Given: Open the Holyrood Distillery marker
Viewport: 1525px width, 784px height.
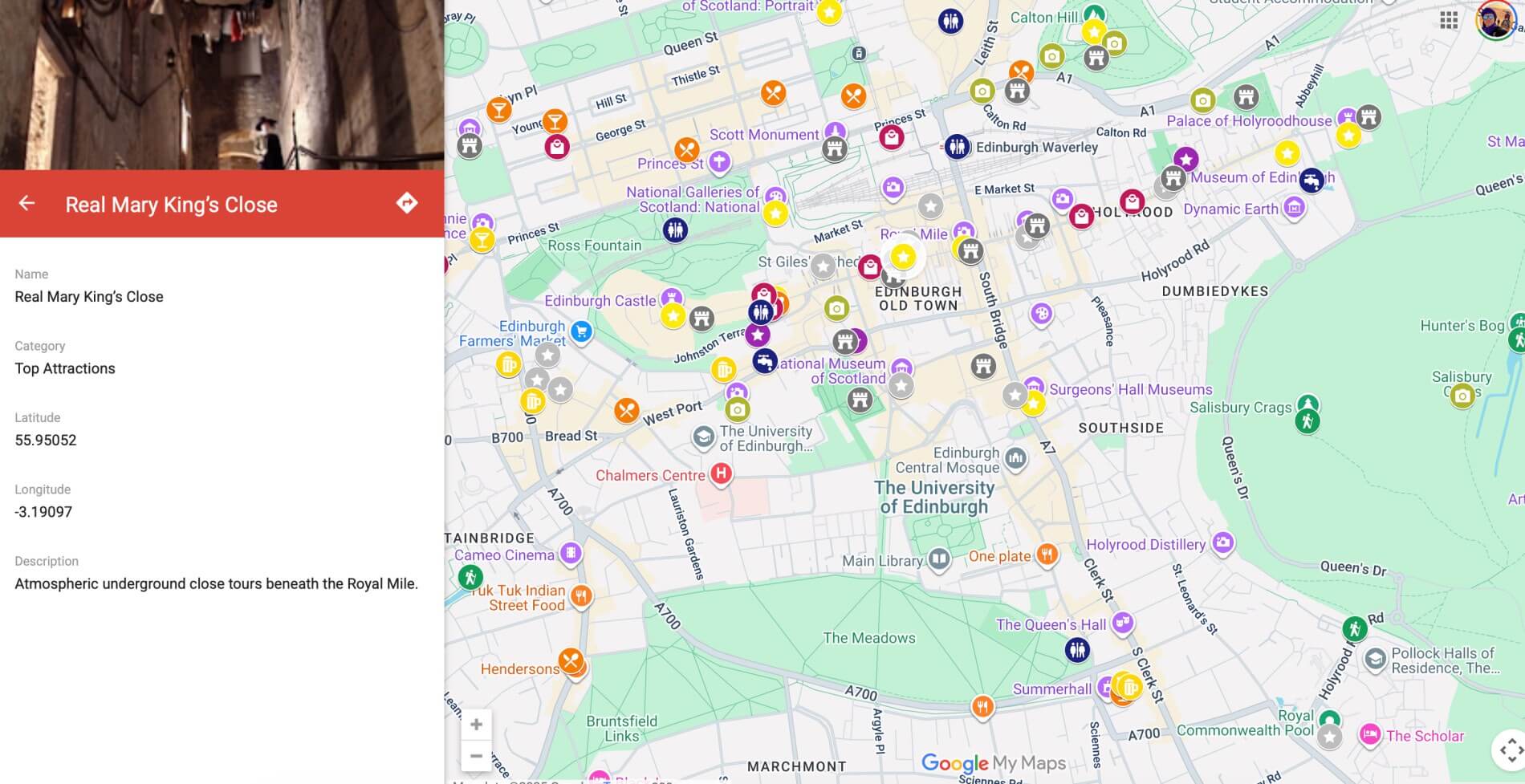Looking at the screenshot, I should click(1222, 543).
